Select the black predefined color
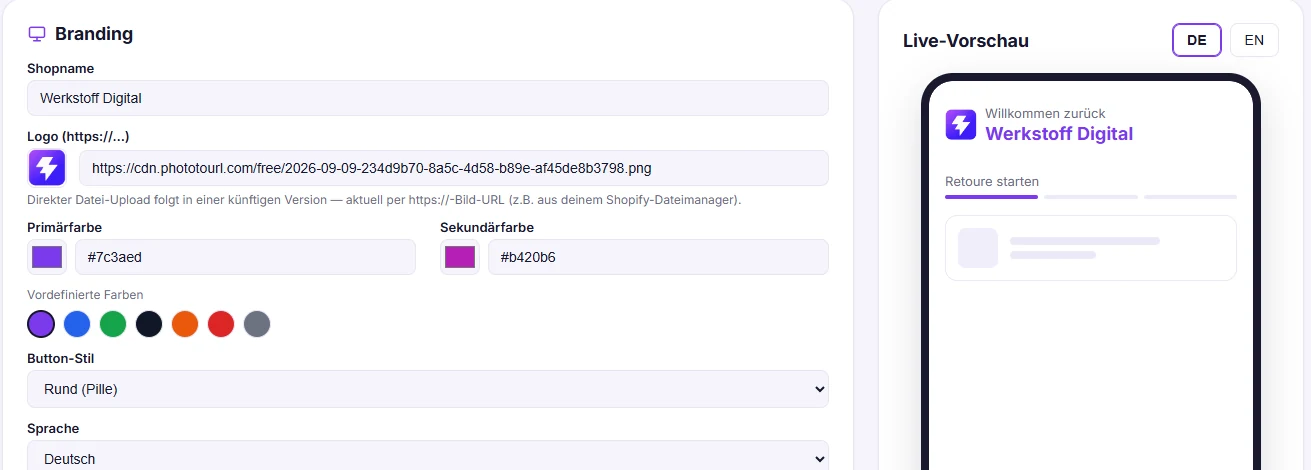This screenshot has width=1311, height=470. [x=149, y=324]
